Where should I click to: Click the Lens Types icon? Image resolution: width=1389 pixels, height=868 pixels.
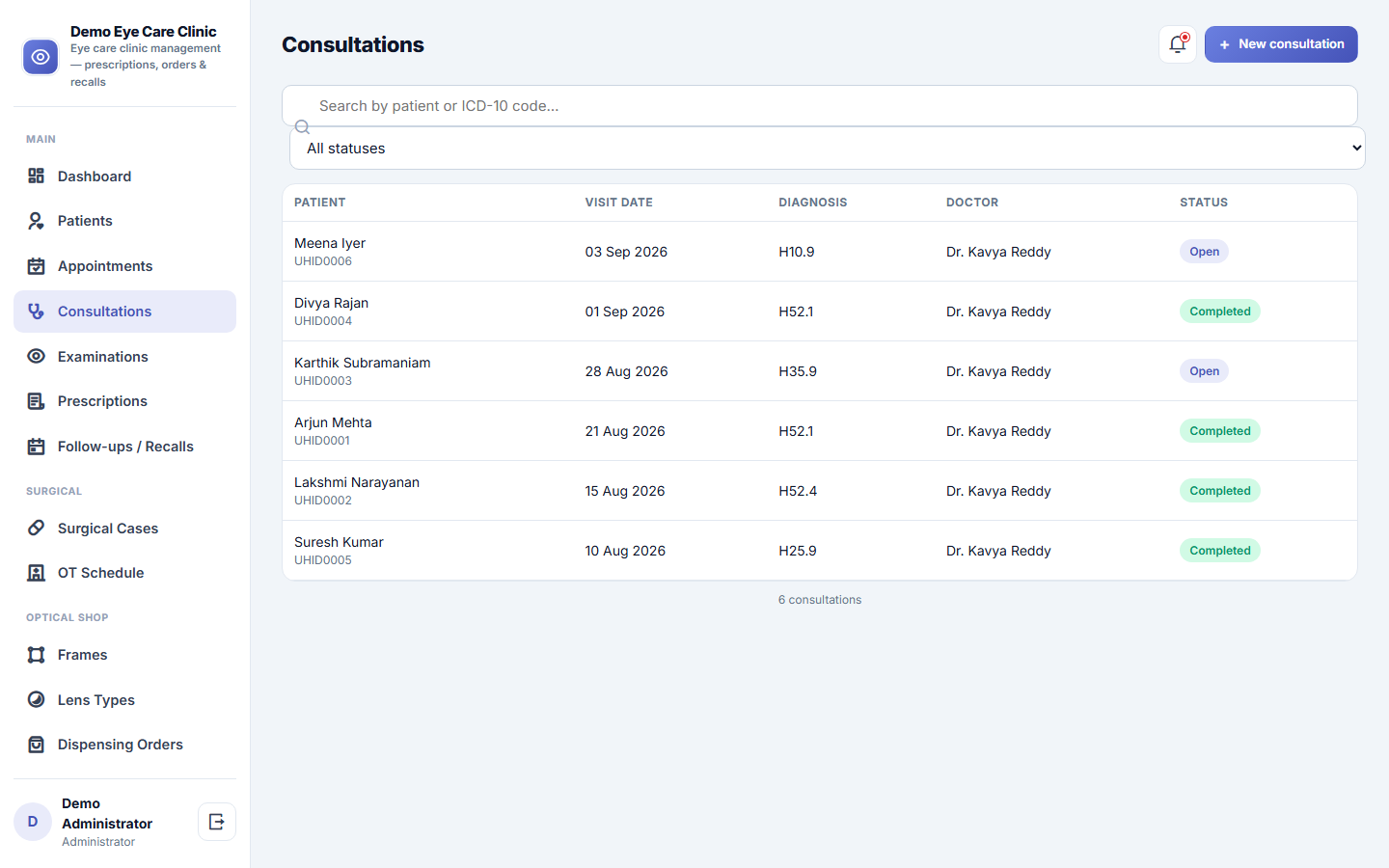point(37,700)
